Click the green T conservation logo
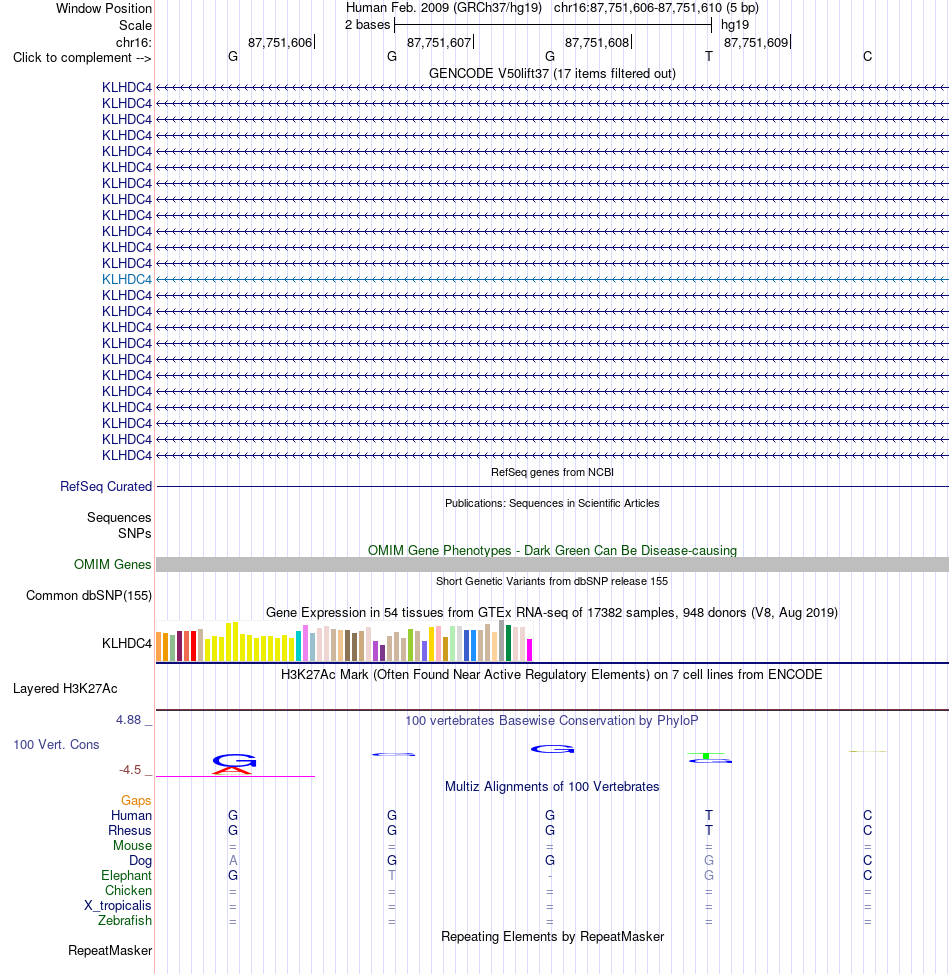 click(708, 756)
